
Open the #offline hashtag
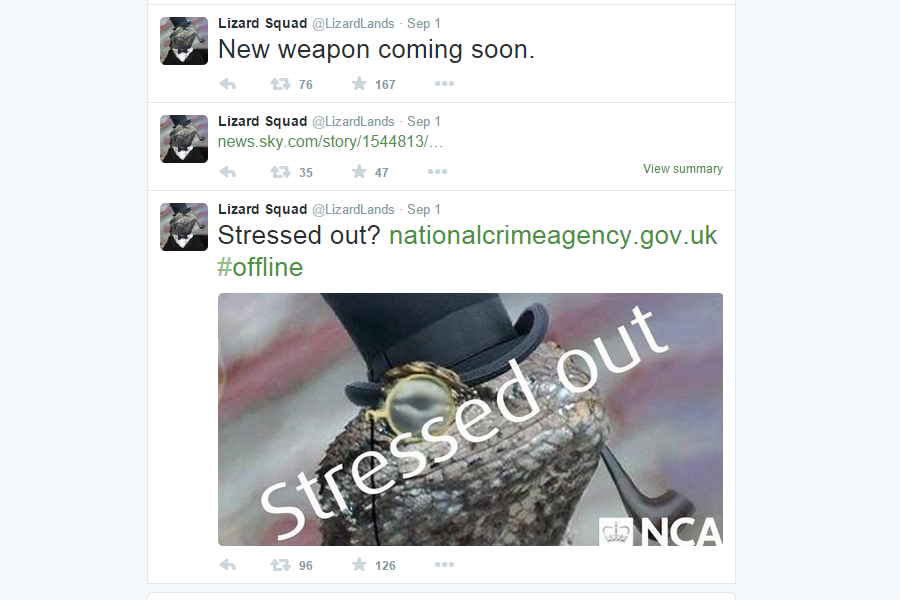coord(260,267)
